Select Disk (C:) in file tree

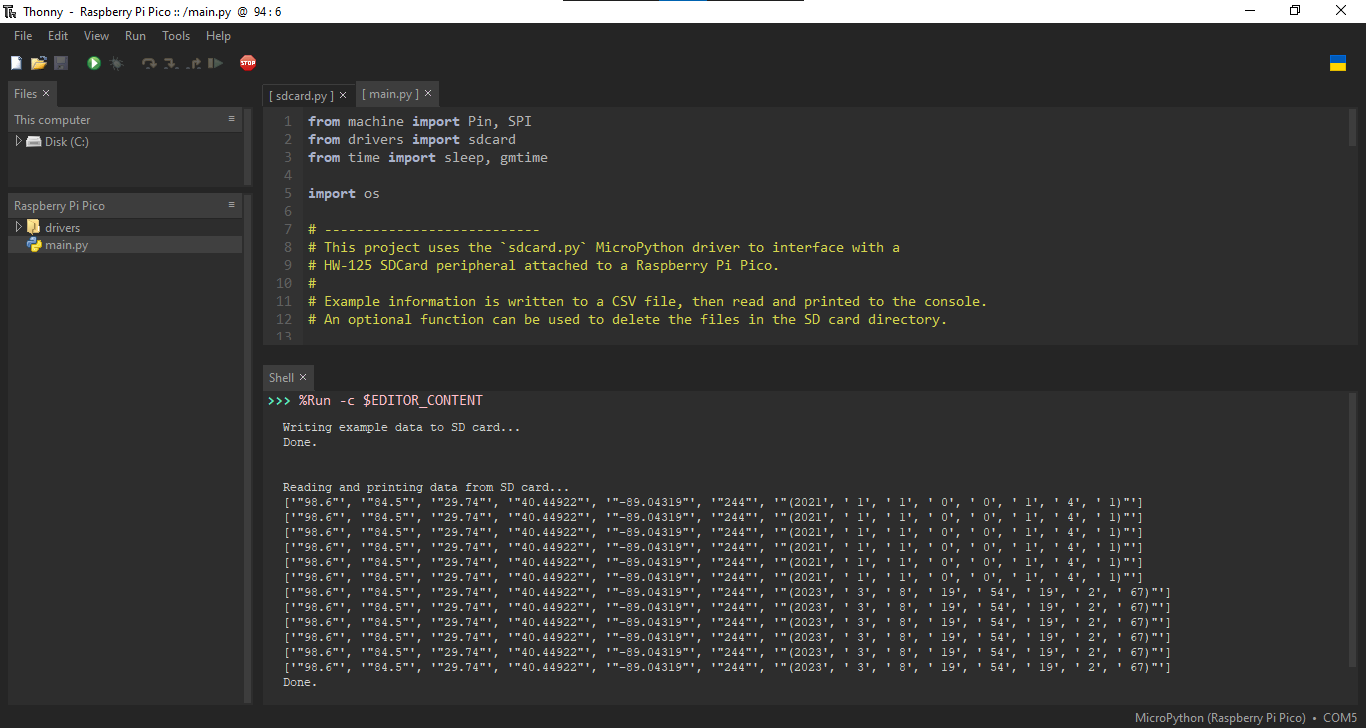click(66, 142)
